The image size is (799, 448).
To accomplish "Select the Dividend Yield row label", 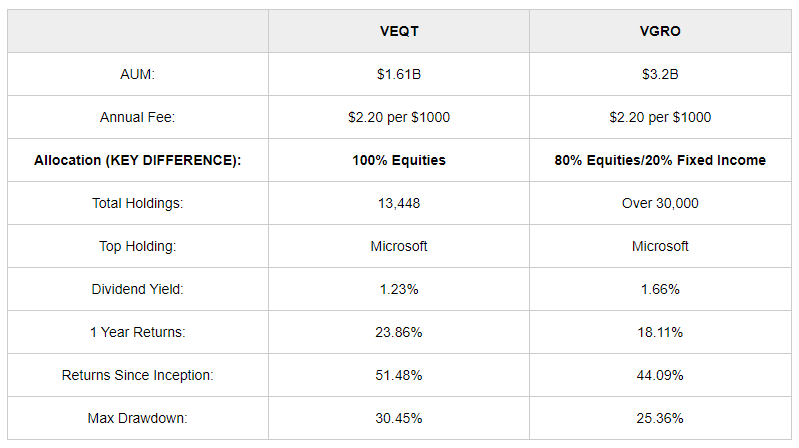I will pyautogui.click(x=138, y=289).
